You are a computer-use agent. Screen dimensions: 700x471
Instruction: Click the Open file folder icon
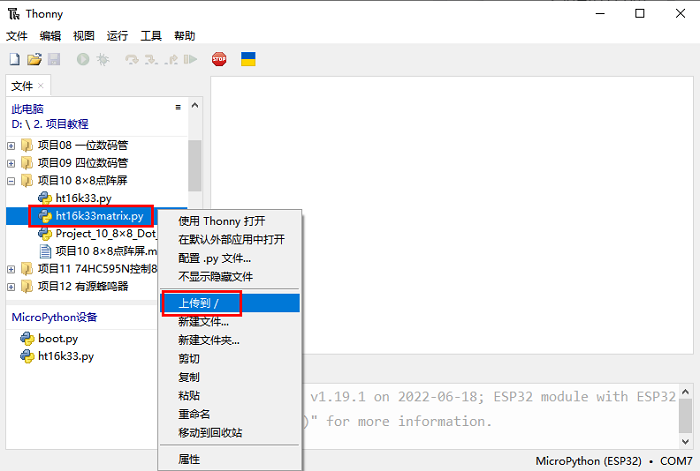click(x=34, y=60)
